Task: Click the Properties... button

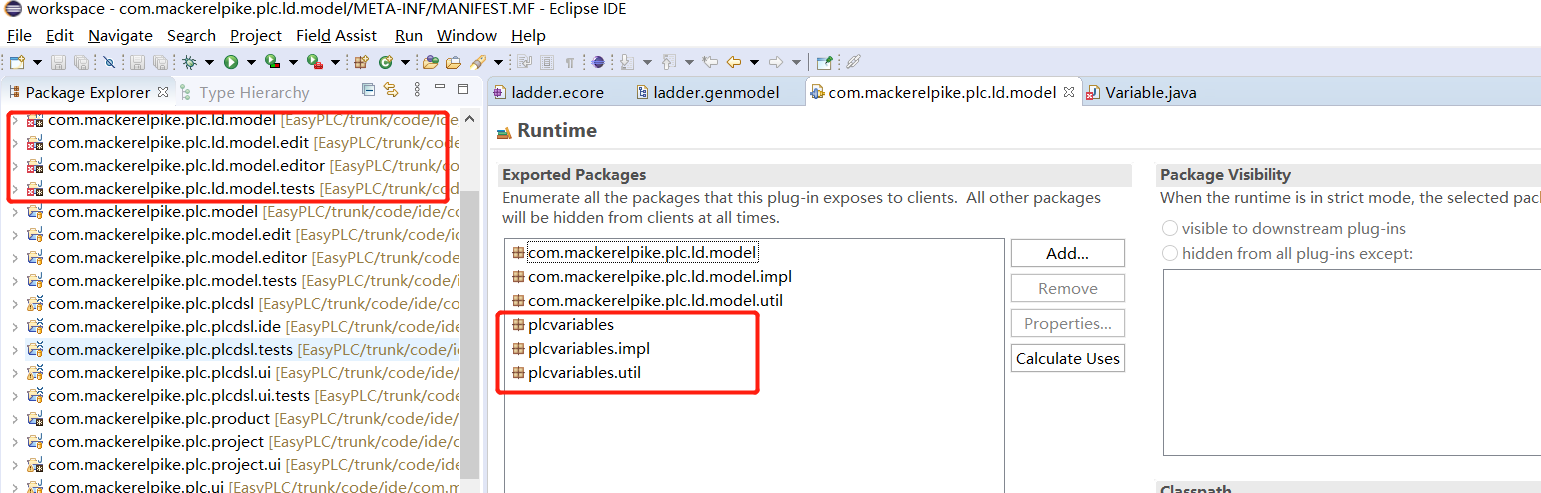Action: 1067,323
